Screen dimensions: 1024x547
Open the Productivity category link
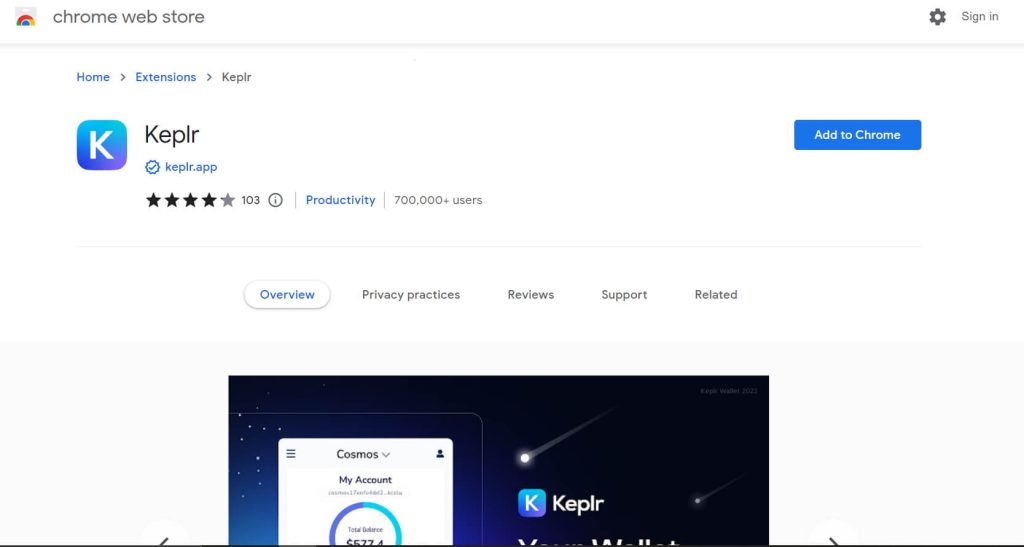[340, 200]
